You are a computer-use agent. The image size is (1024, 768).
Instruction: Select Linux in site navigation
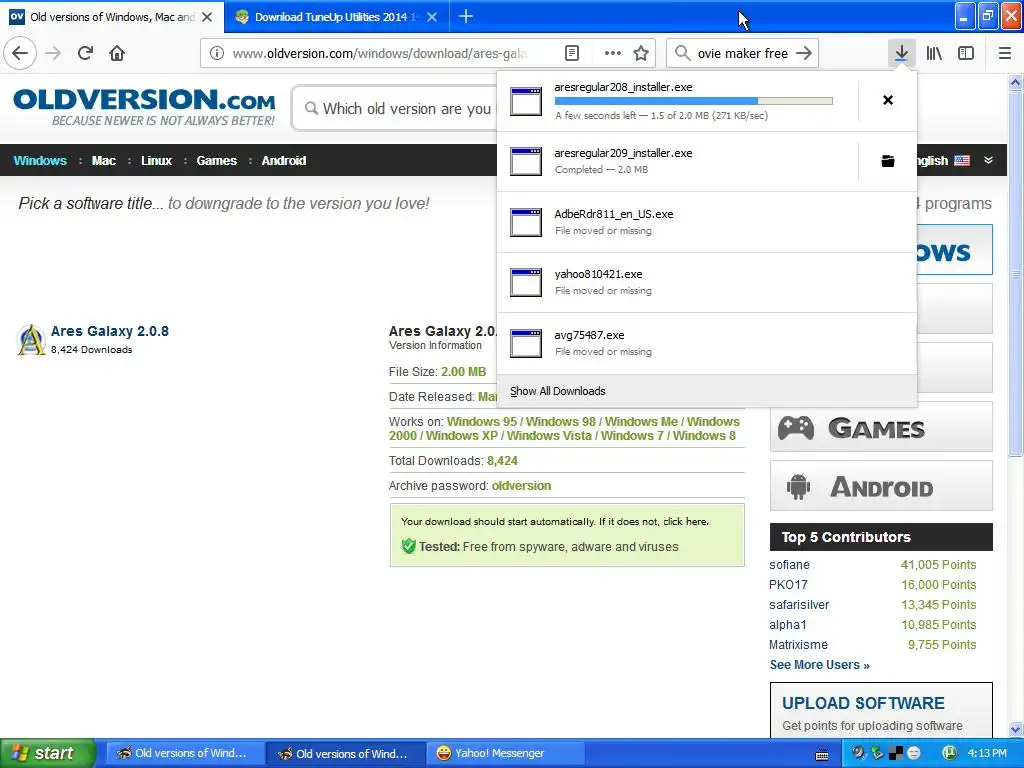click(x=156, y=160)
